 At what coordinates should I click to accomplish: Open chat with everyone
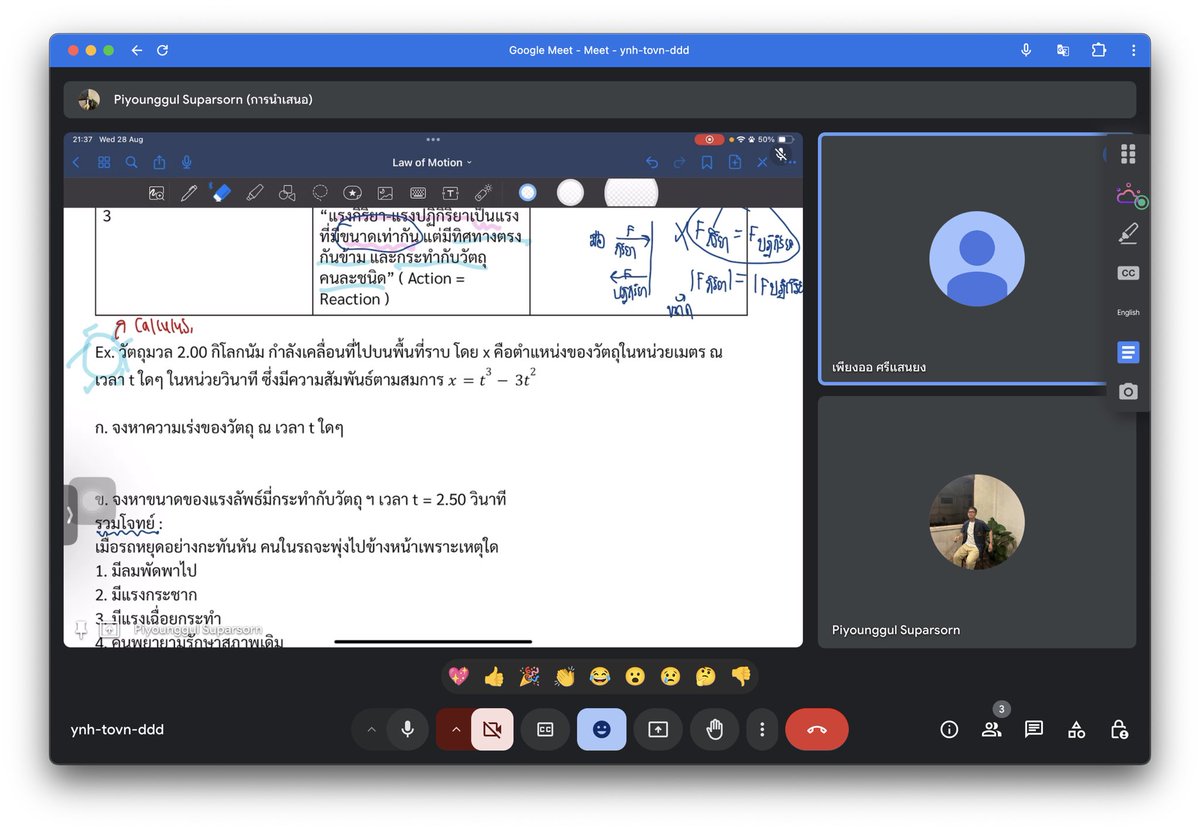1034,730
